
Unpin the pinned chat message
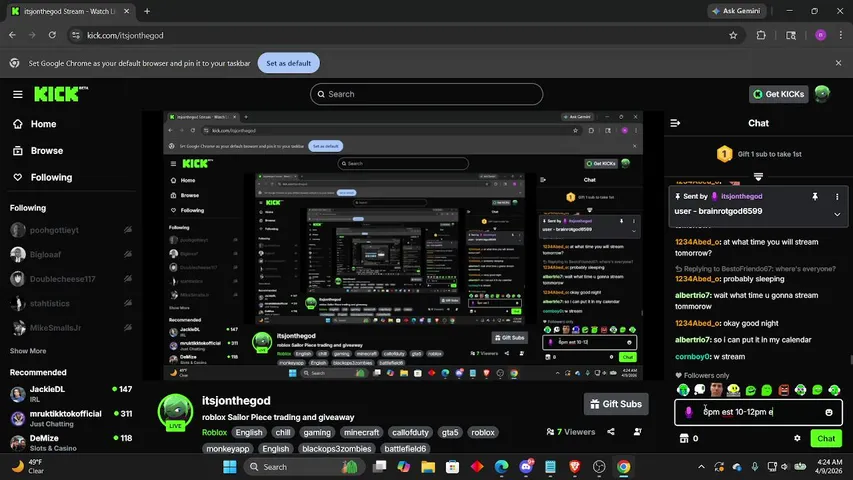pos(814,196)
